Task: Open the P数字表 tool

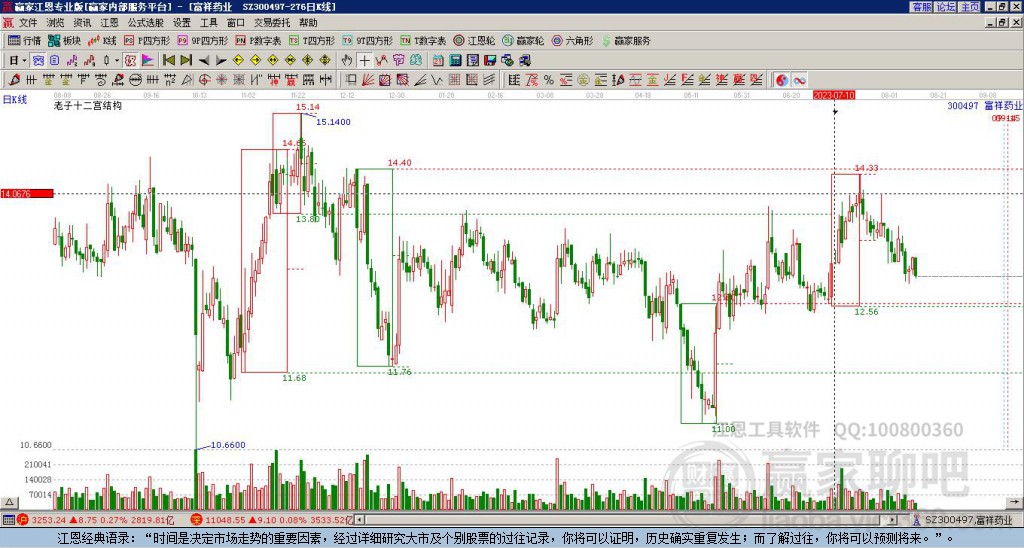Action: (258, 40)
